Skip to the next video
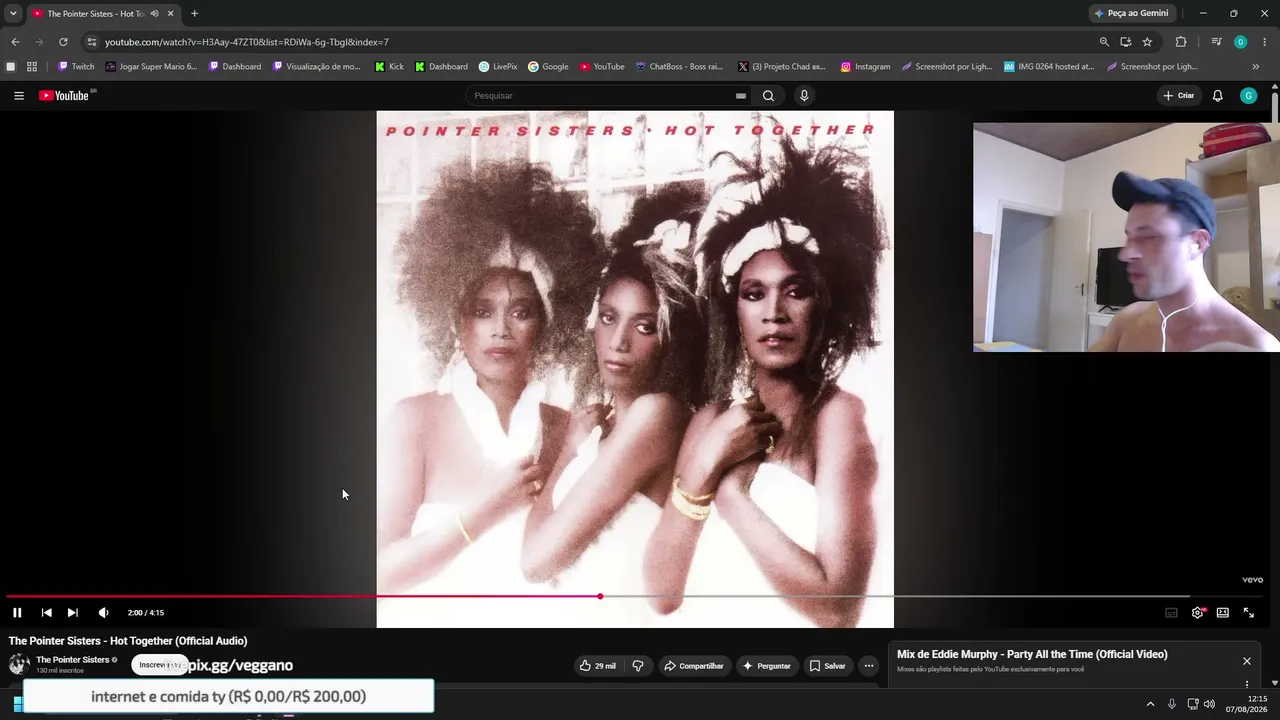 pos(72,613)
